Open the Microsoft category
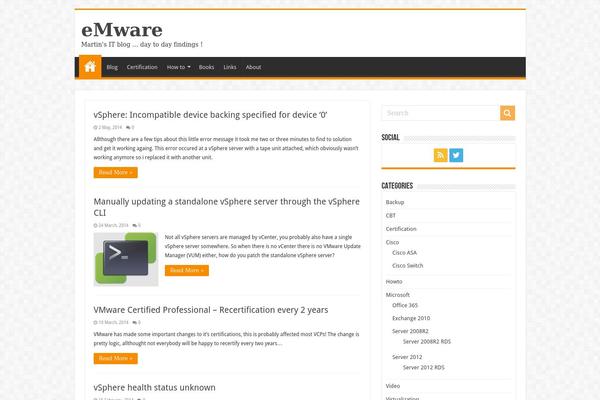This screenshot has height=400, width=600. coord(398,295)
